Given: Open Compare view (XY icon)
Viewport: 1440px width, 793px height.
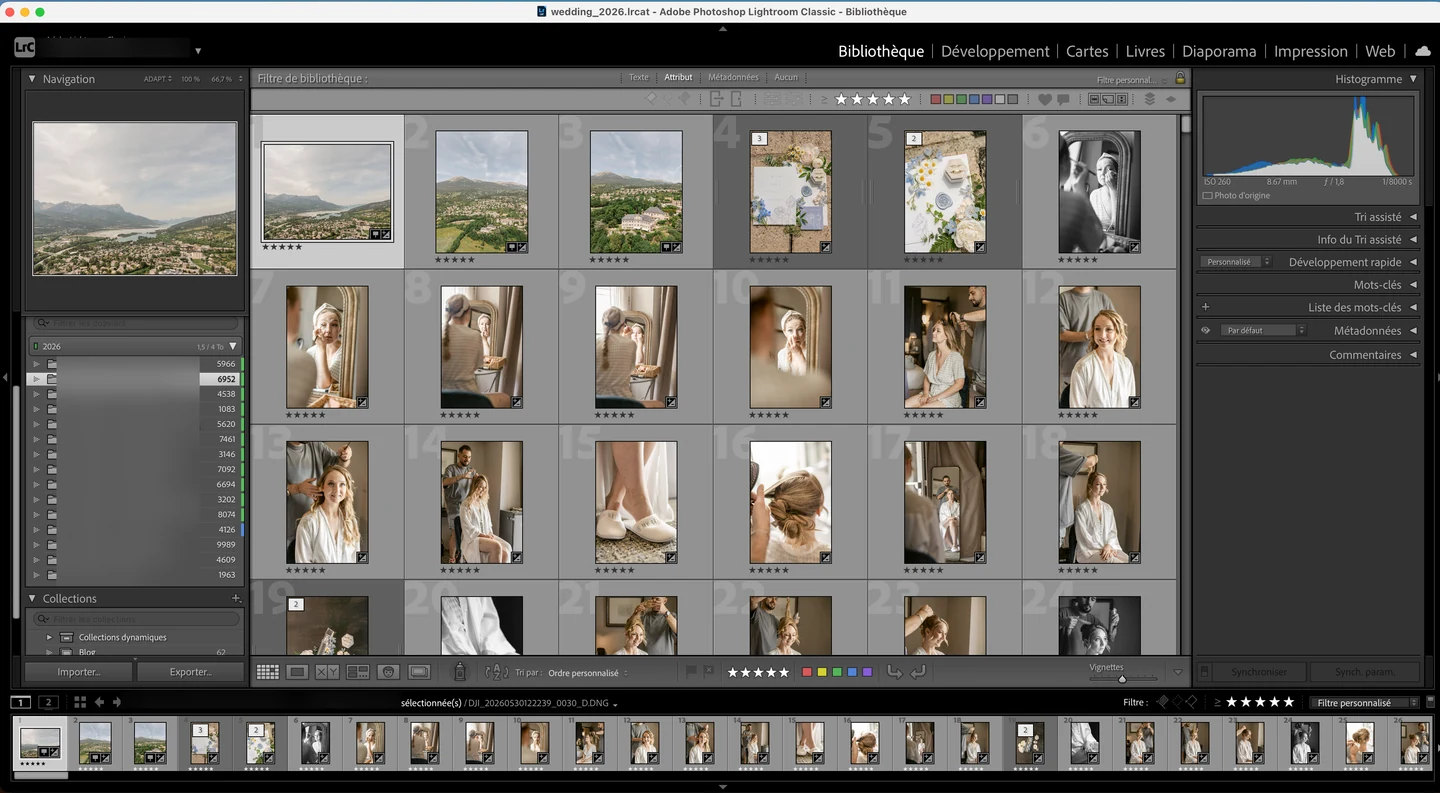Looking at the screenshot, I should tap(327, 672).
